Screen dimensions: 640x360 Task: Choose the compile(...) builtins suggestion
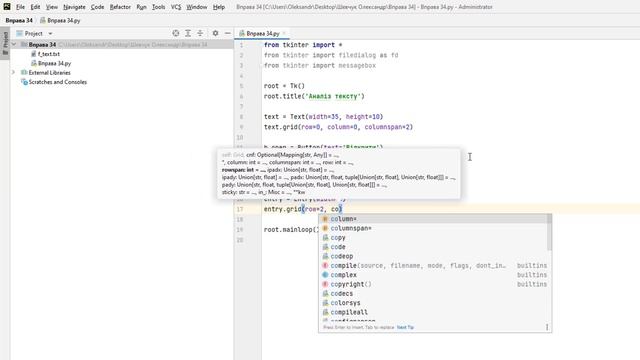[x=433, y=266]
